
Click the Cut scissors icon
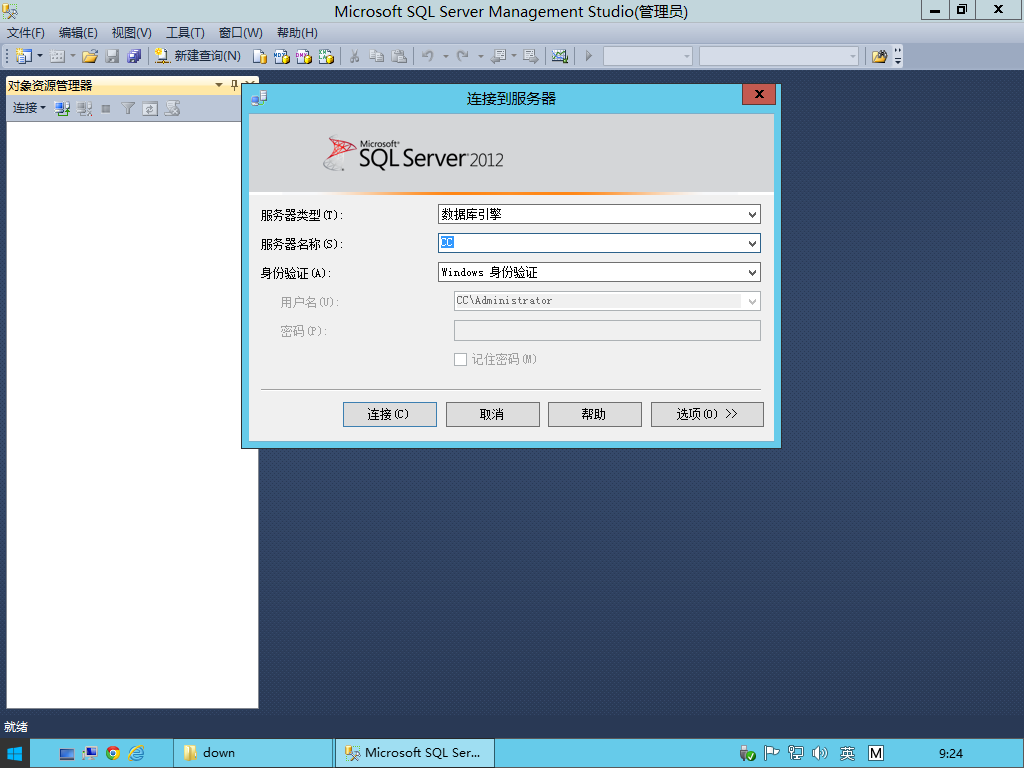(355, 56)
